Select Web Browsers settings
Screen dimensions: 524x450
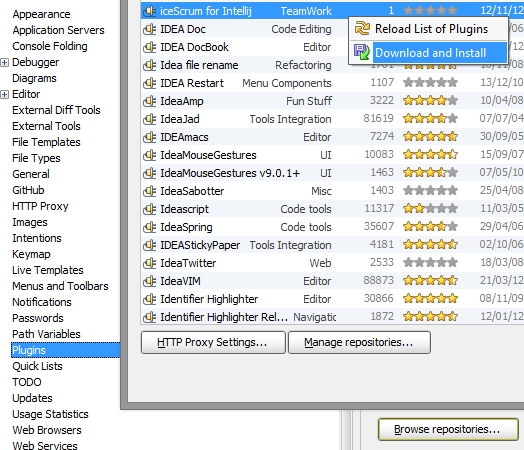click(47, 430)
